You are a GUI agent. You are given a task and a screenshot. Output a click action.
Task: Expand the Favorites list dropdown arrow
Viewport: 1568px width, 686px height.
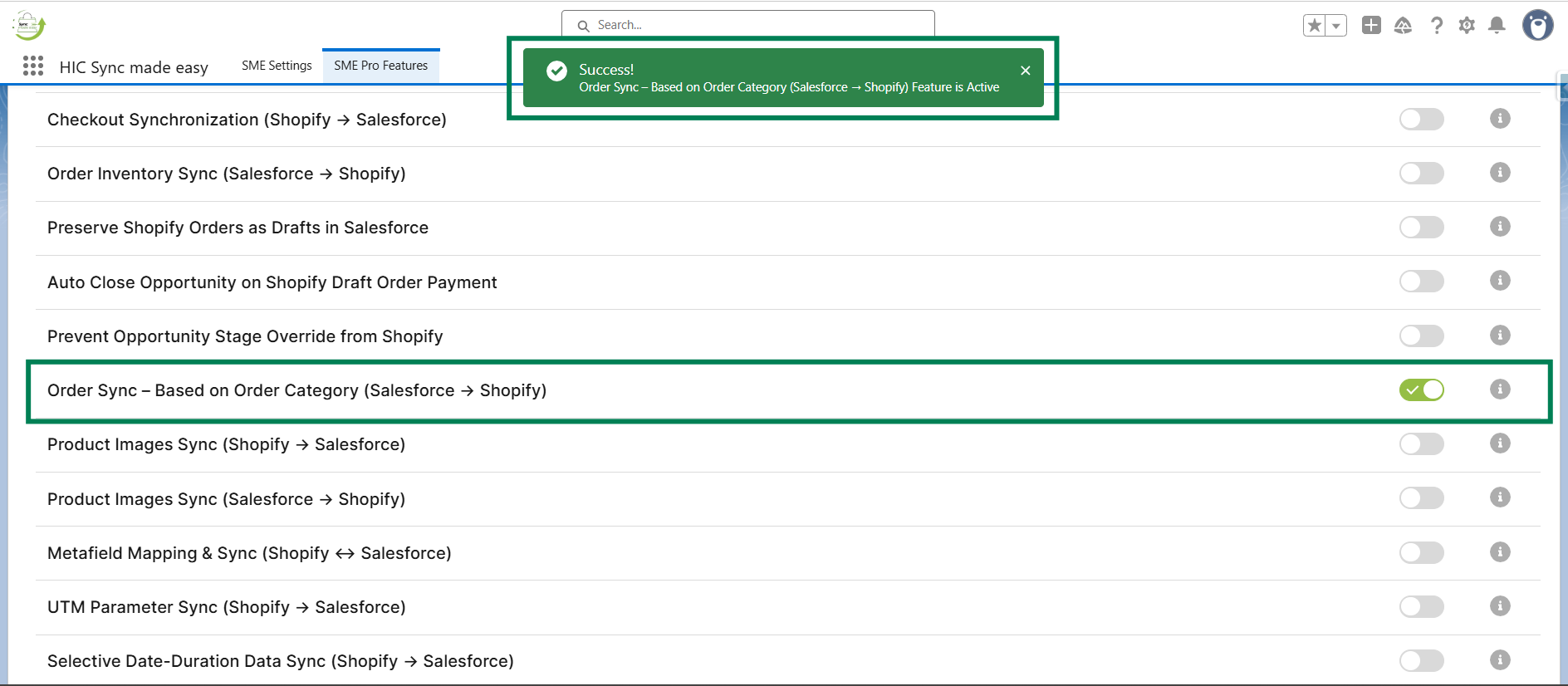tap(1336, 26)
